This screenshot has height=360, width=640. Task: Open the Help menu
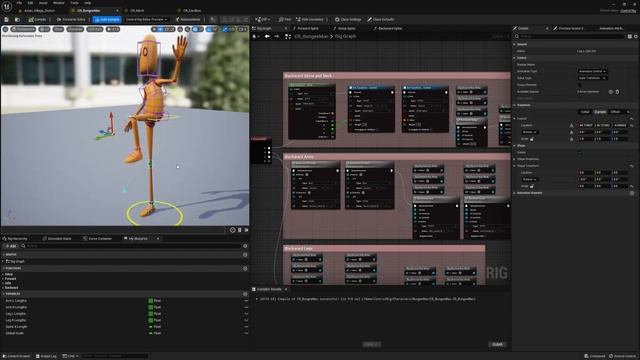(87, 3)
